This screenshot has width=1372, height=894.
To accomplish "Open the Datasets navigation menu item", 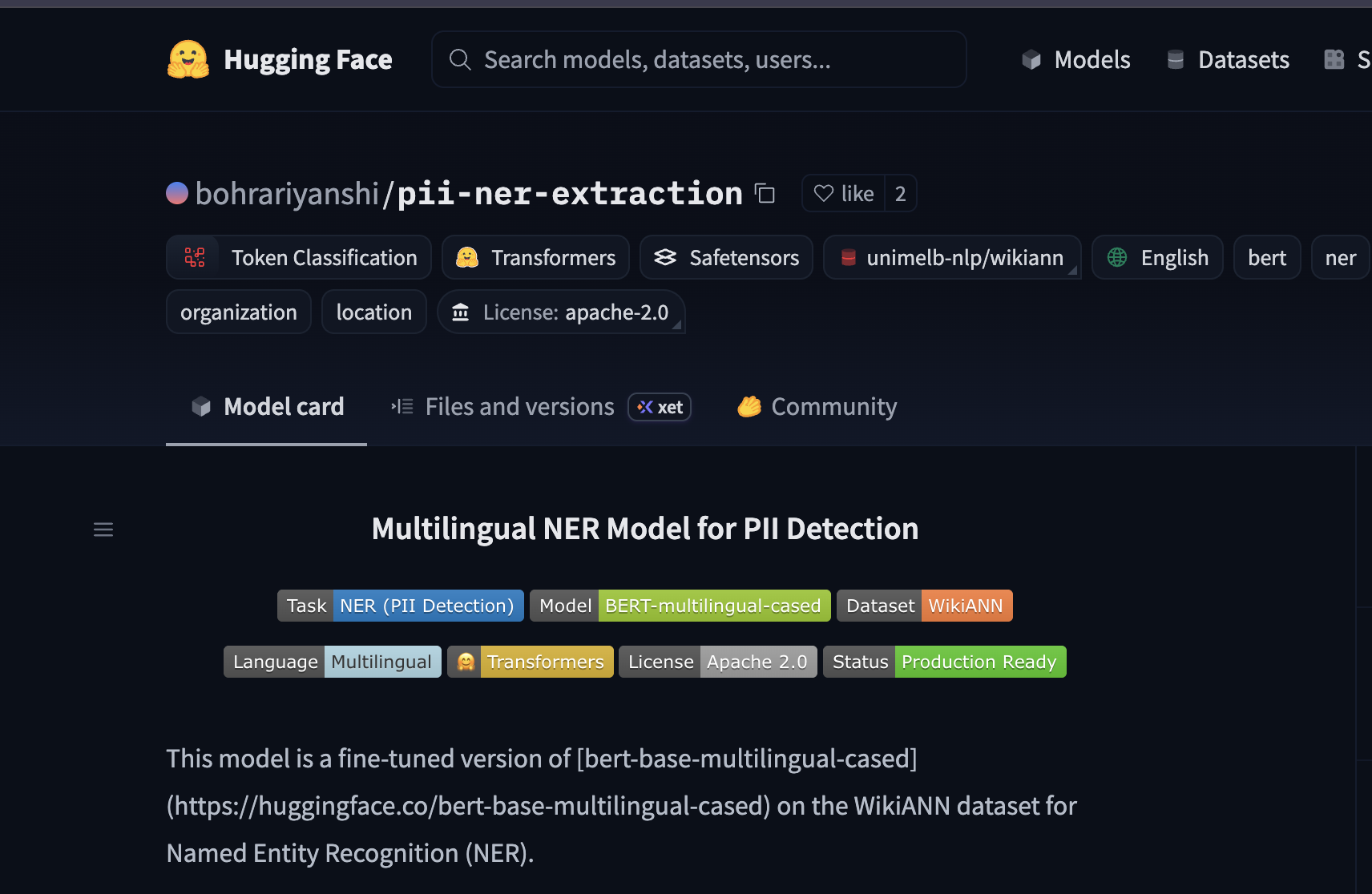I will 1228,60.
